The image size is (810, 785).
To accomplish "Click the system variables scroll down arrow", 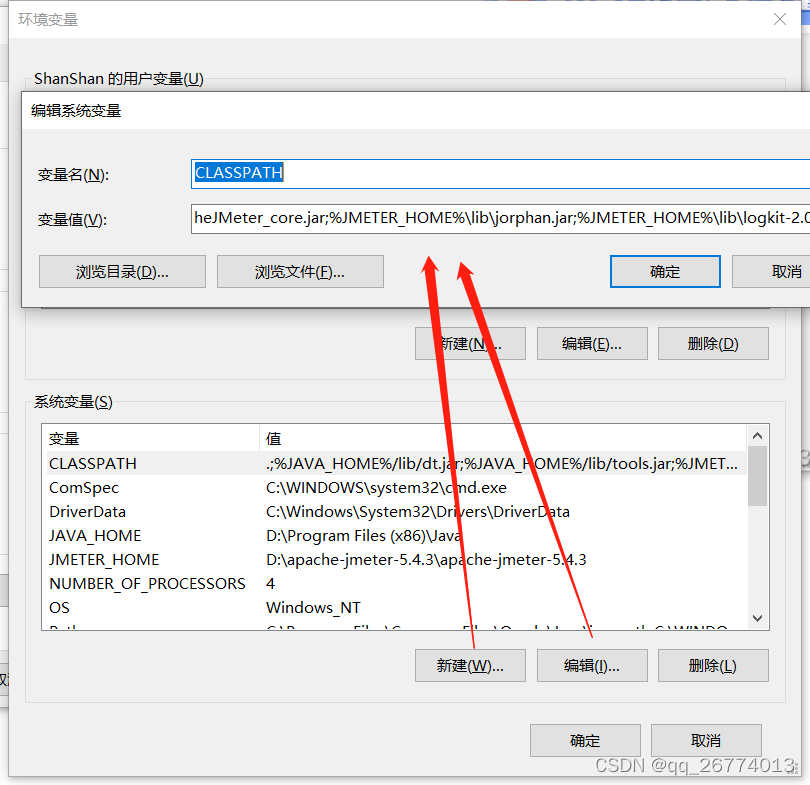I will tap(757, 618).
